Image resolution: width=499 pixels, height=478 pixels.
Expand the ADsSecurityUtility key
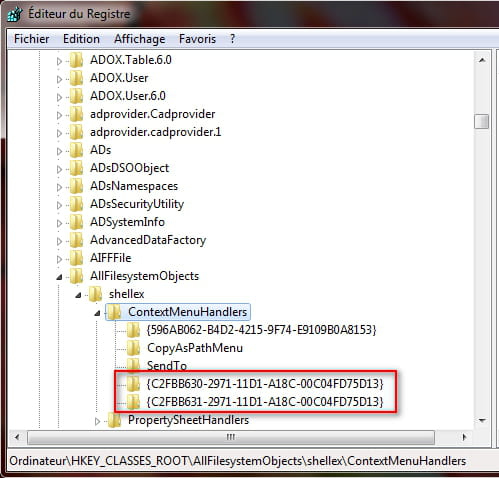click(x=59, y=205)
